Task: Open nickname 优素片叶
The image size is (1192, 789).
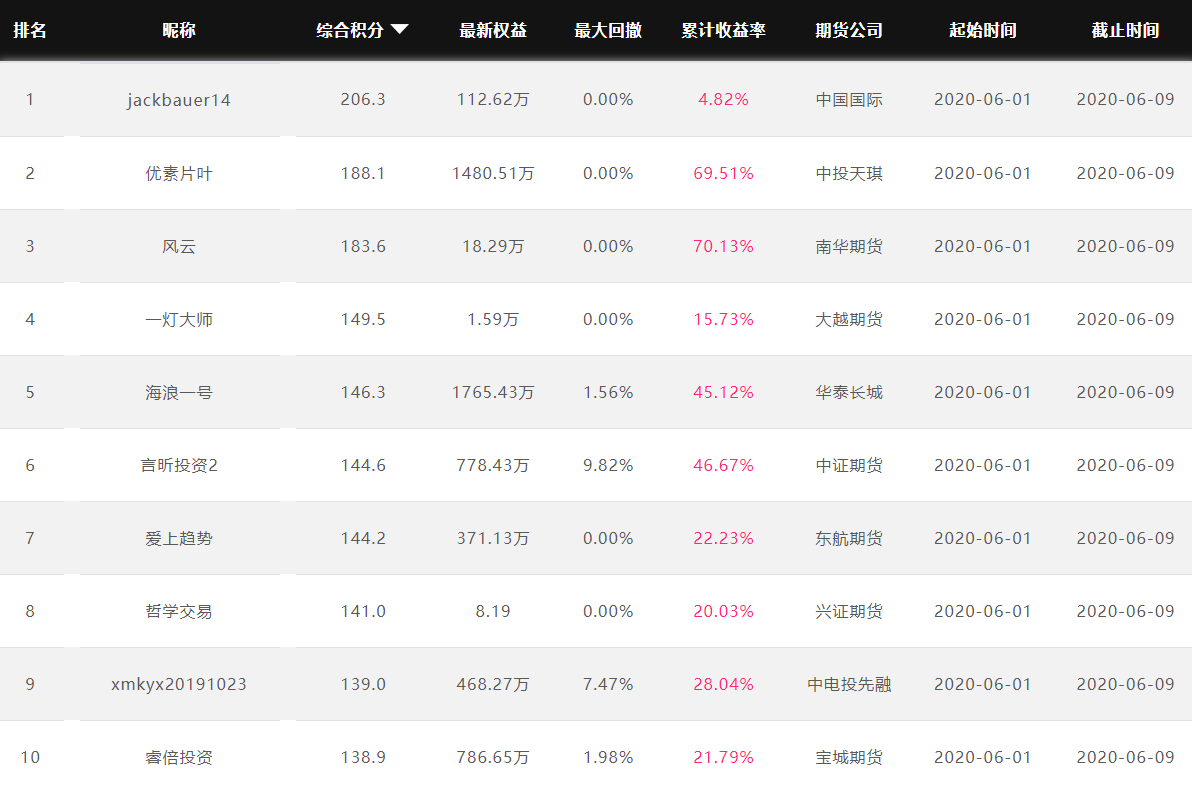Action: click(179, 173)
